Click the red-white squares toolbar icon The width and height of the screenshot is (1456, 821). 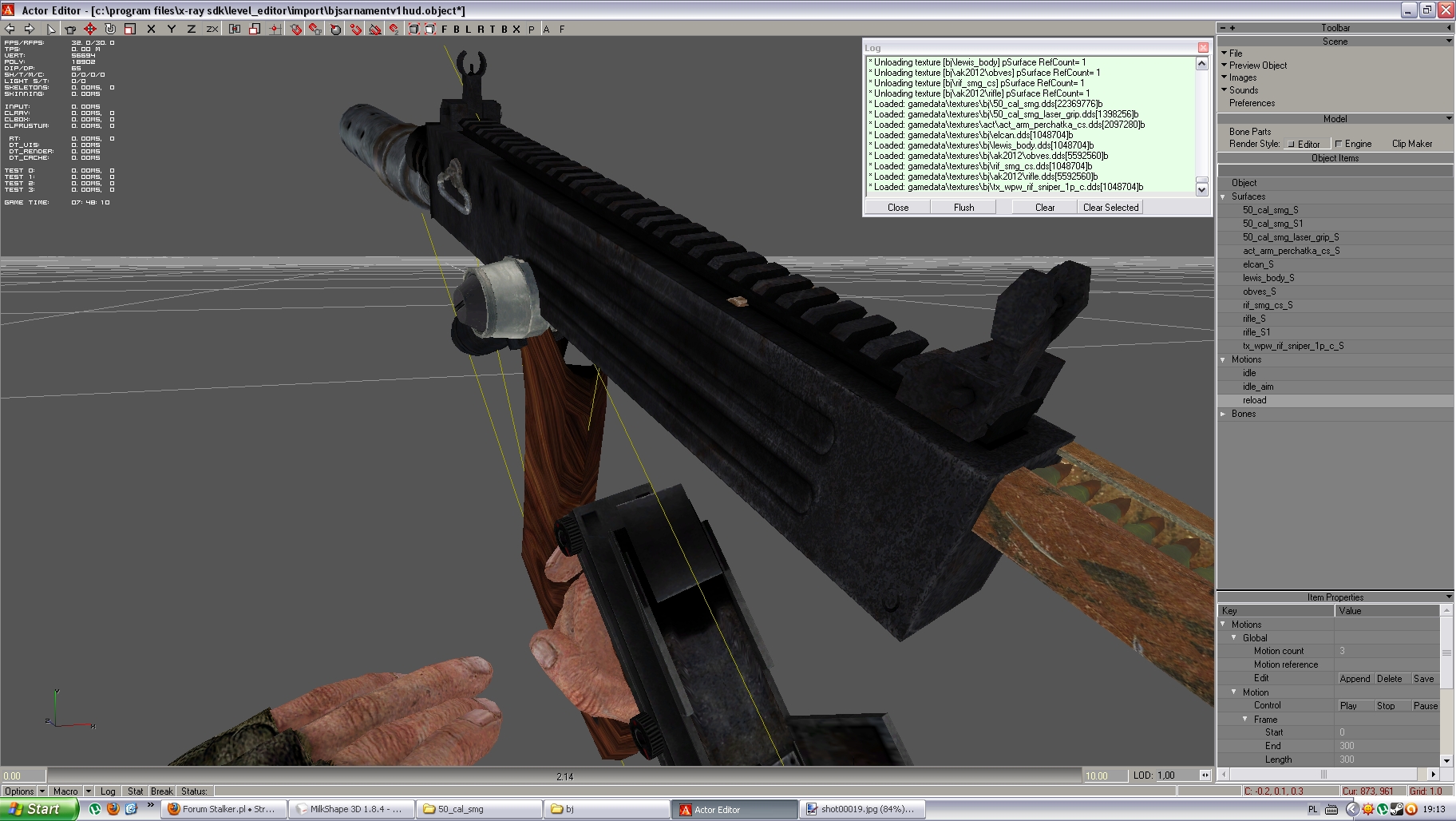click(255, 29)
